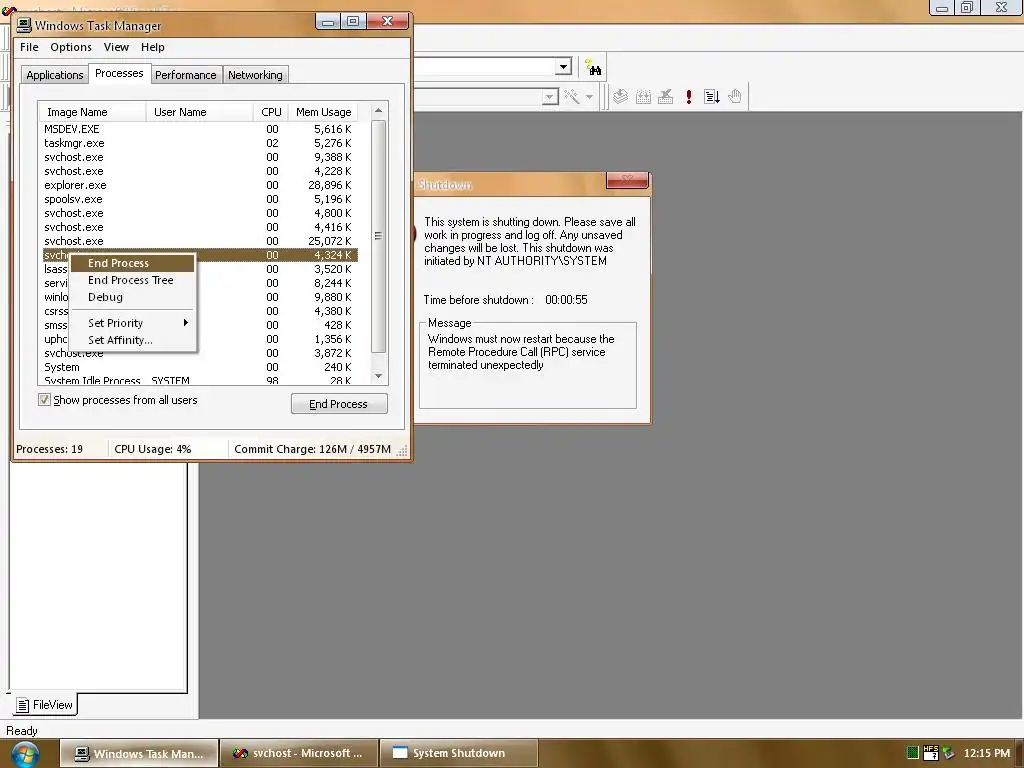
Task: Open the Options menu in Task Manager
Action: (71, 47)
